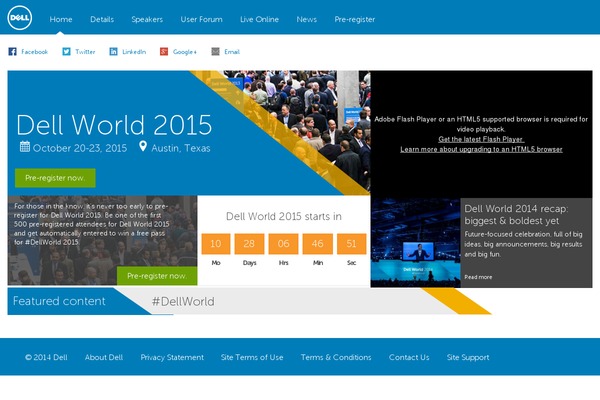Open the User Forum page

tap(201, 19)
